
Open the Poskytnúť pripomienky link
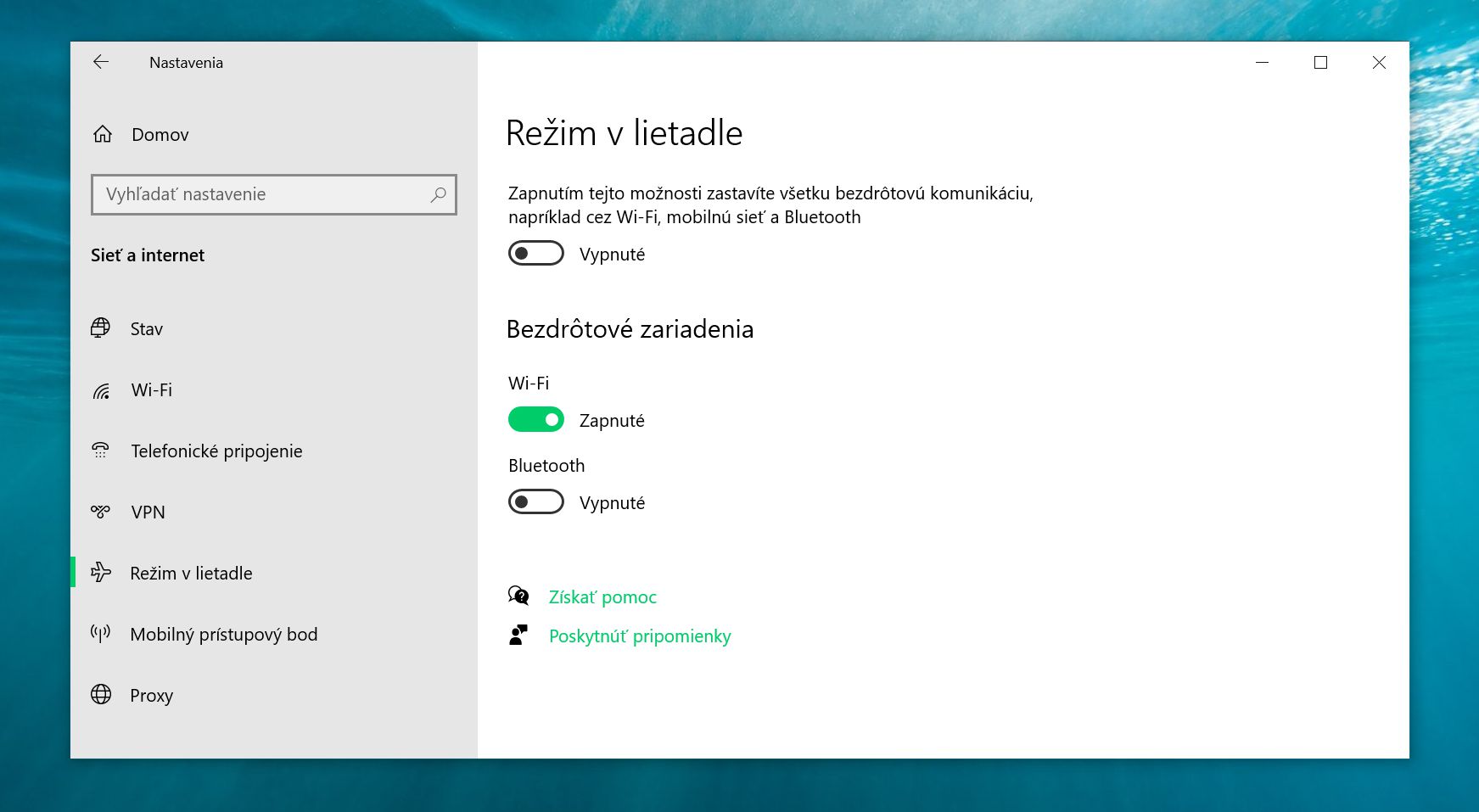coord(640,636)
